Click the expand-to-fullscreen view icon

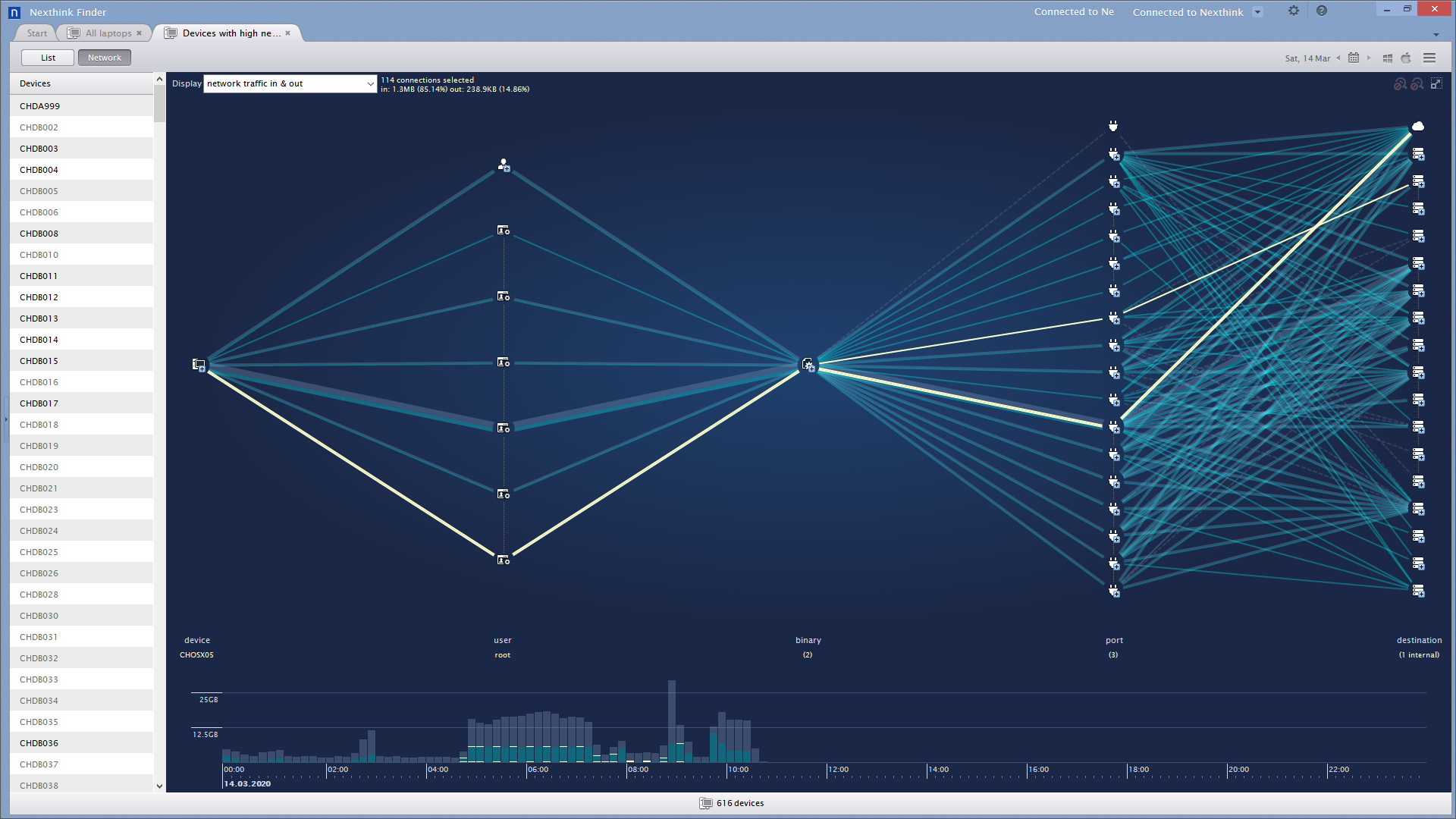(x=1436, y=83)
